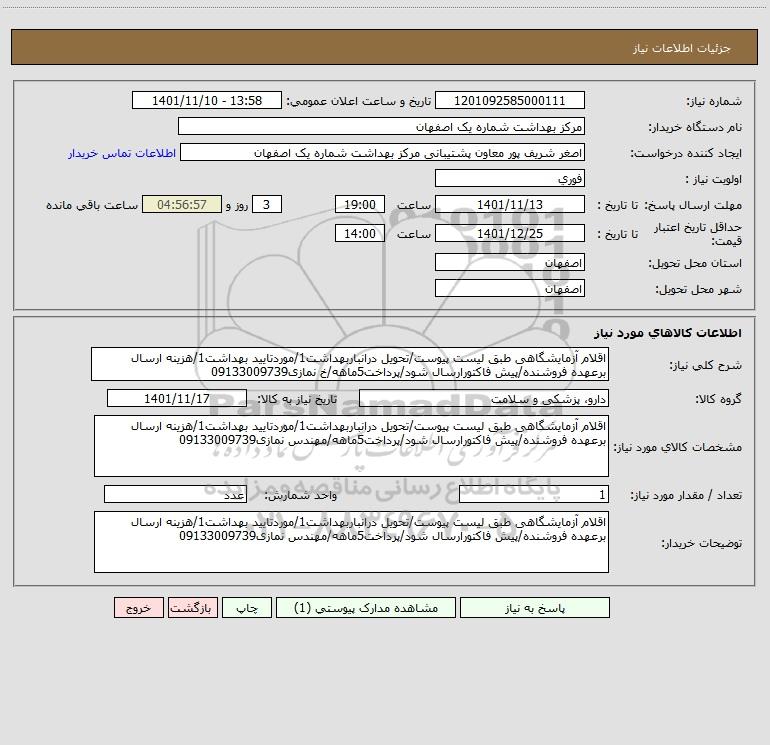Click the announcement date field 1401/11/10 - 13:58

(207, 100)
